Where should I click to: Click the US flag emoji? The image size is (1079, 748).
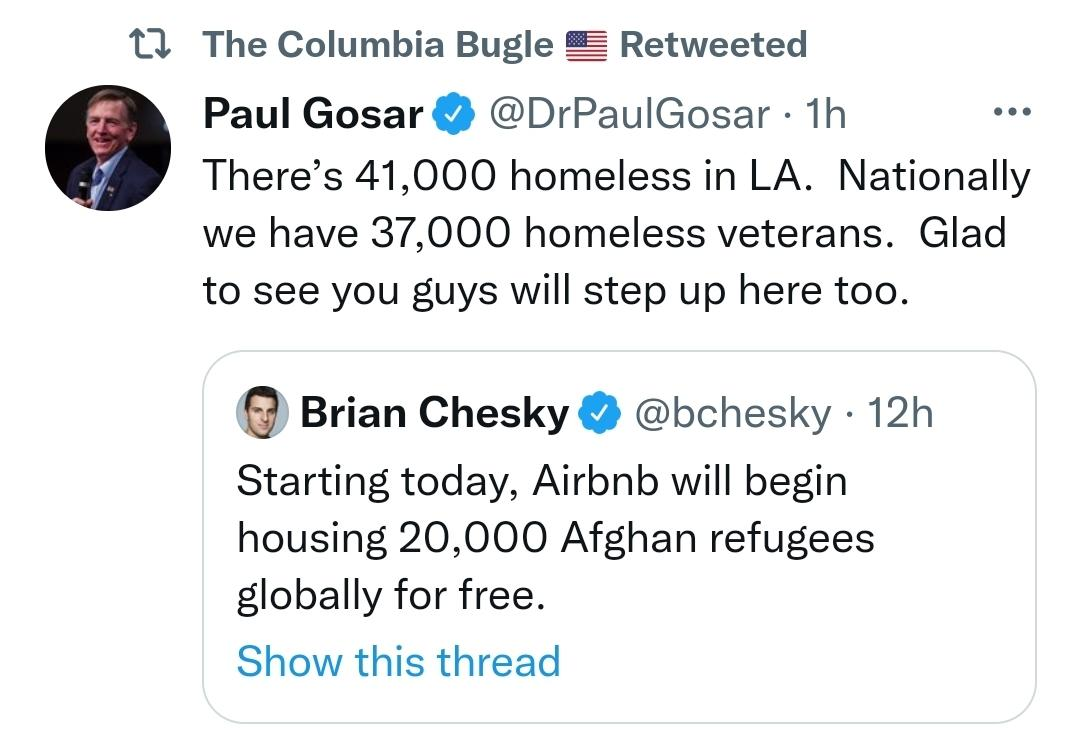tap(587, 45)
